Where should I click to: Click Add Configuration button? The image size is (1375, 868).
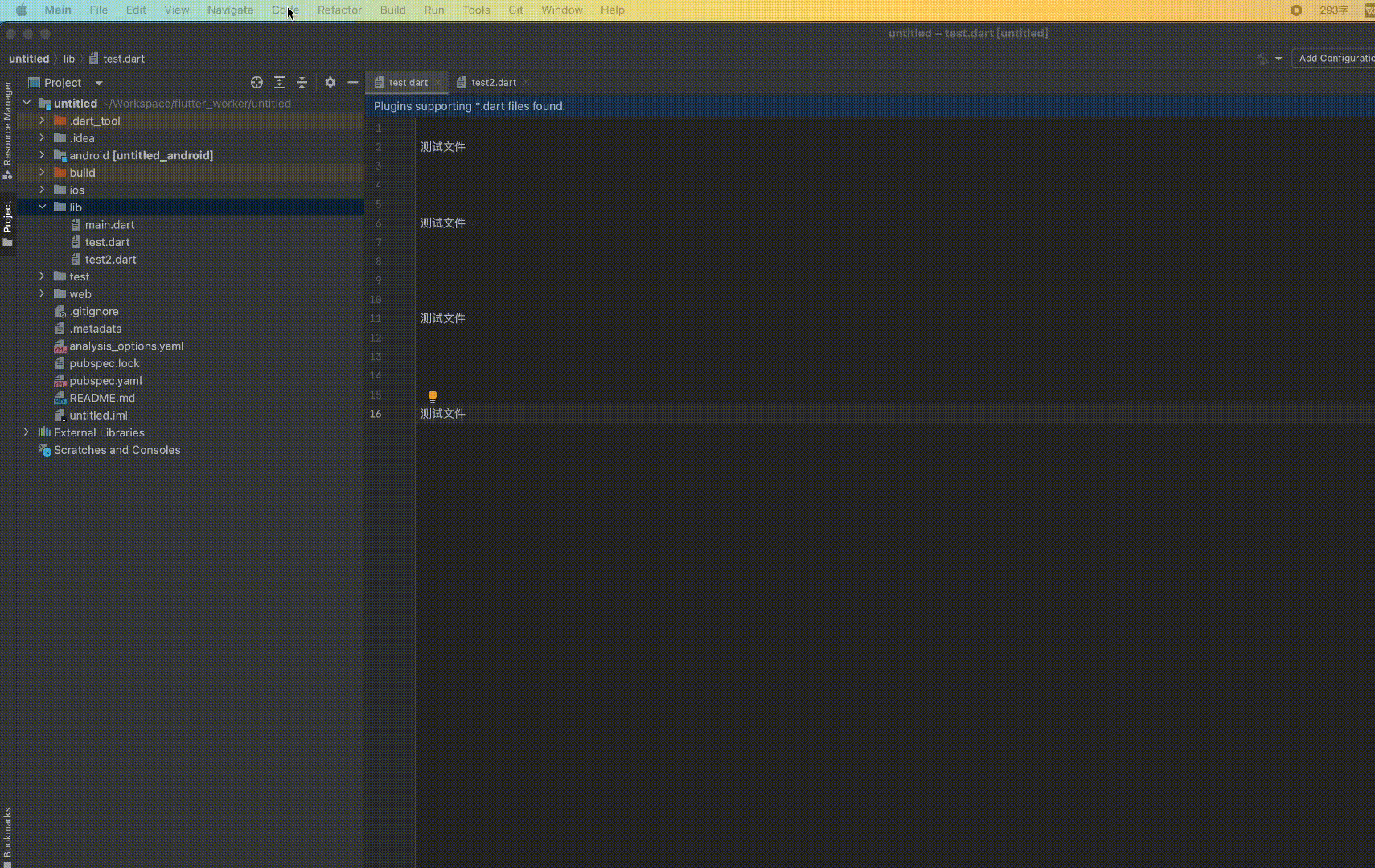tap(1335, 59)
